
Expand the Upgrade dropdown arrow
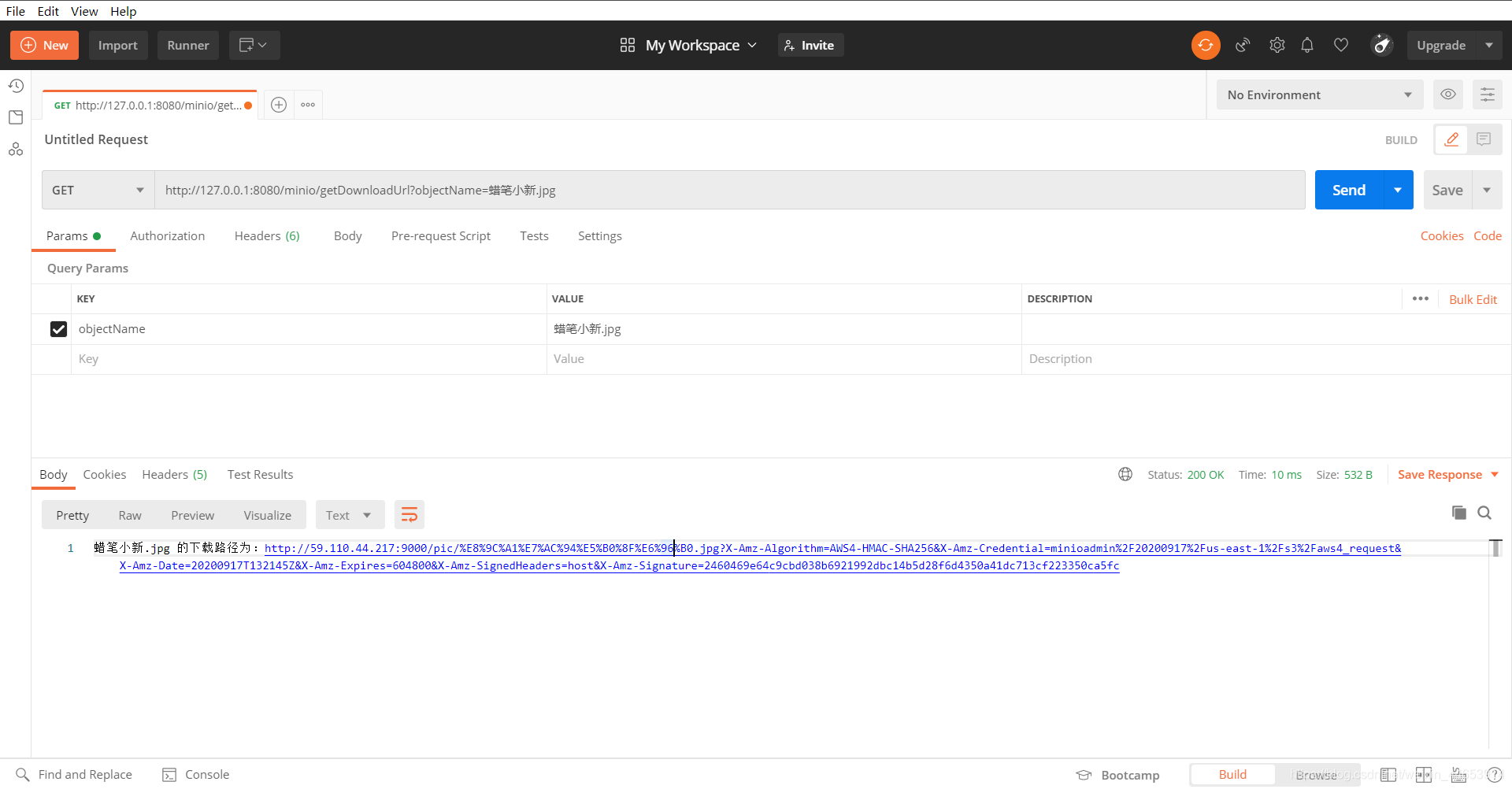(1489, 46)
